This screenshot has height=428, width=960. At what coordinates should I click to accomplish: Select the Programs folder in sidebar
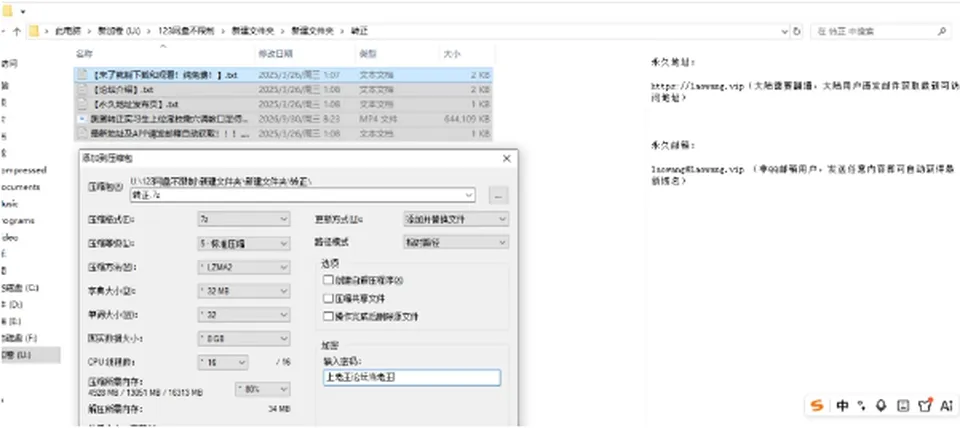tap(18, 220)
